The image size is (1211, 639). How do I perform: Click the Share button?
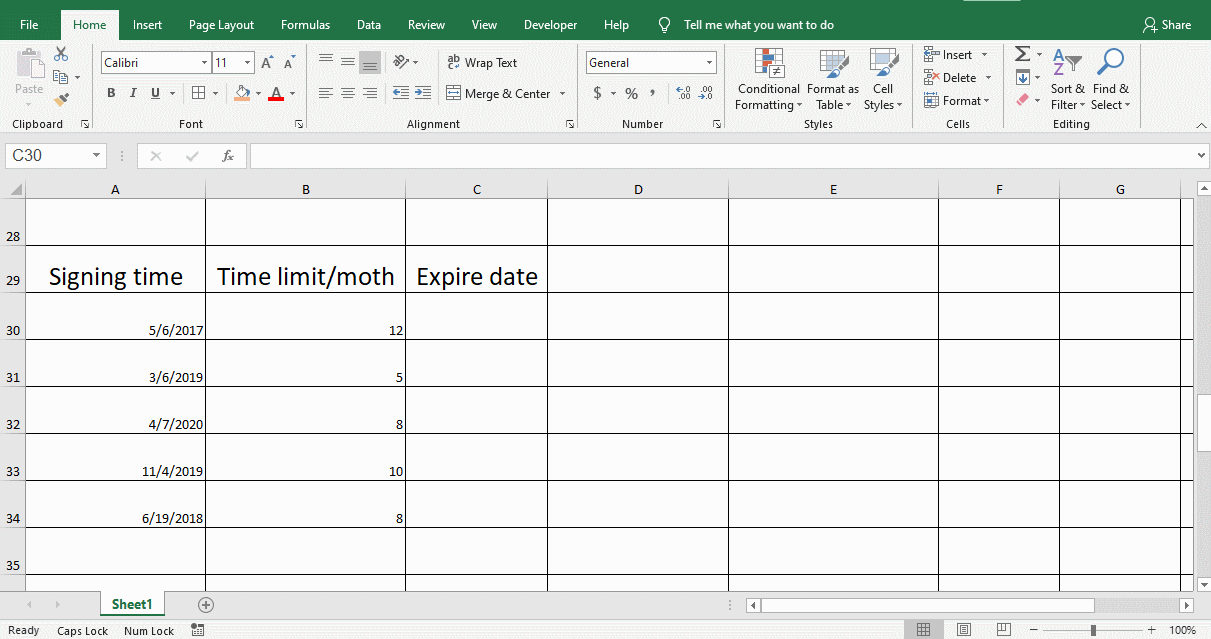(x=1167, y=25)
